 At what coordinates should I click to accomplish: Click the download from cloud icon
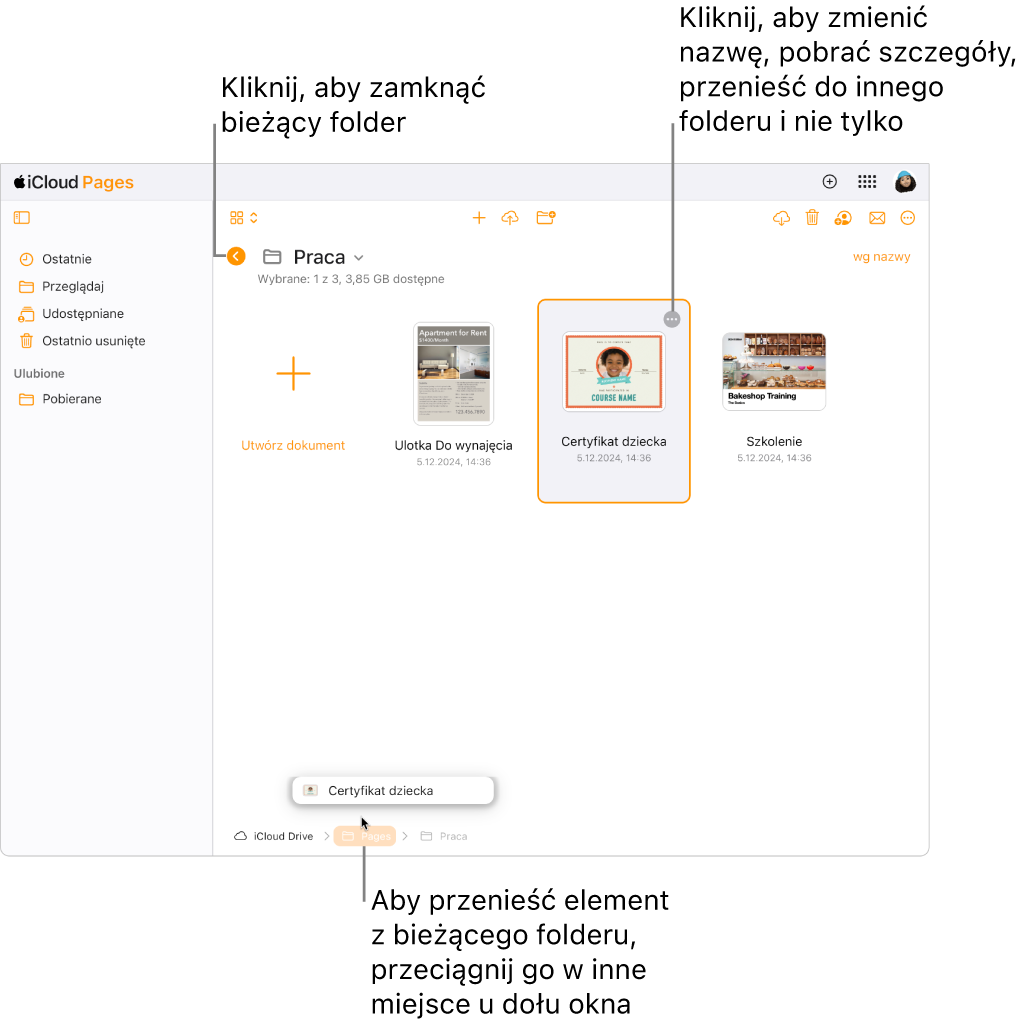pos(781,218)
